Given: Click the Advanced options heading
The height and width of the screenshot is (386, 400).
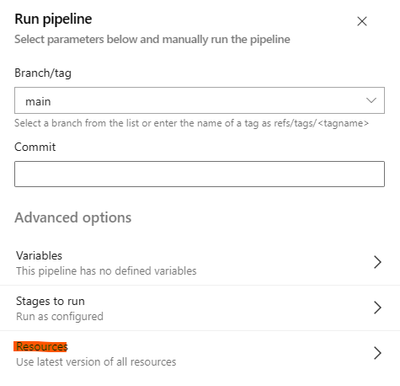Looking at the screenshot, I should [x=73, y=218].
